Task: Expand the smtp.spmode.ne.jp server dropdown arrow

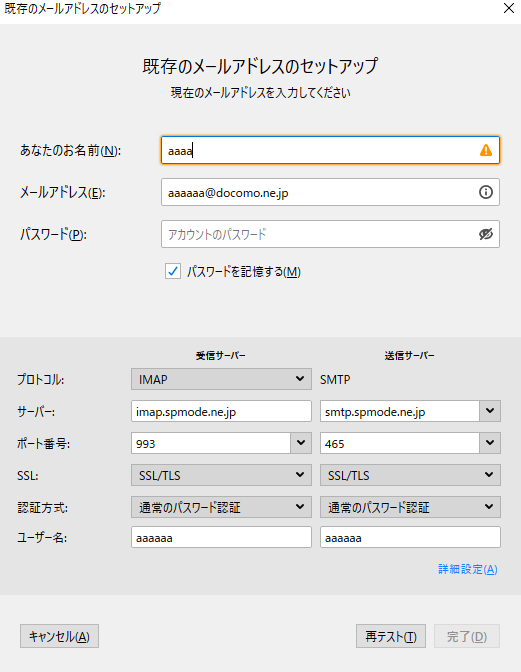Action: point(490,411)
